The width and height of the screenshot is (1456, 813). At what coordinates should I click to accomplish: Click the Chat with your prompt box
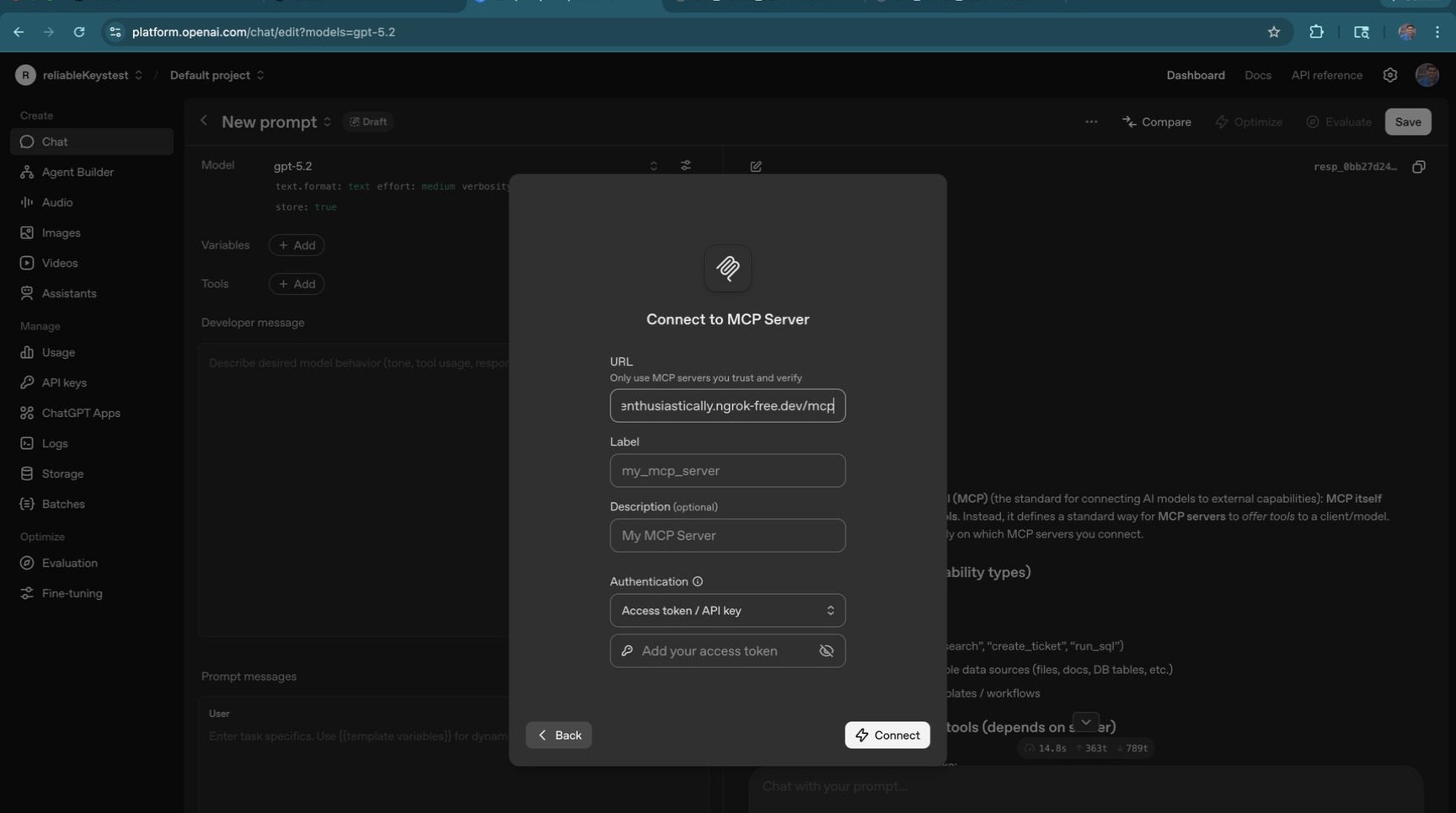(x=1085, y=787)
